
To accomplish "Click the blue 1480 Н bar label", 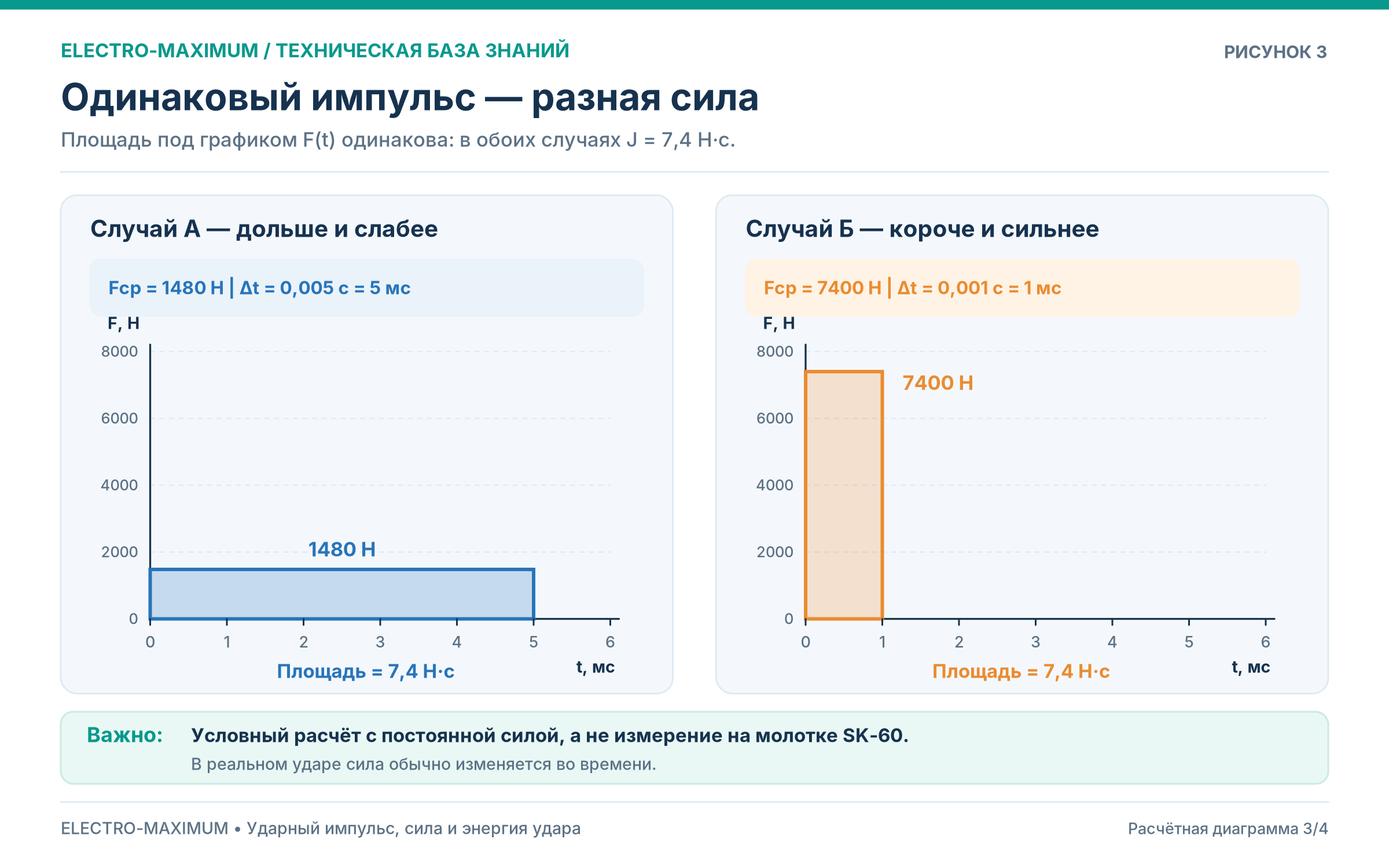I will coord(341,549).
